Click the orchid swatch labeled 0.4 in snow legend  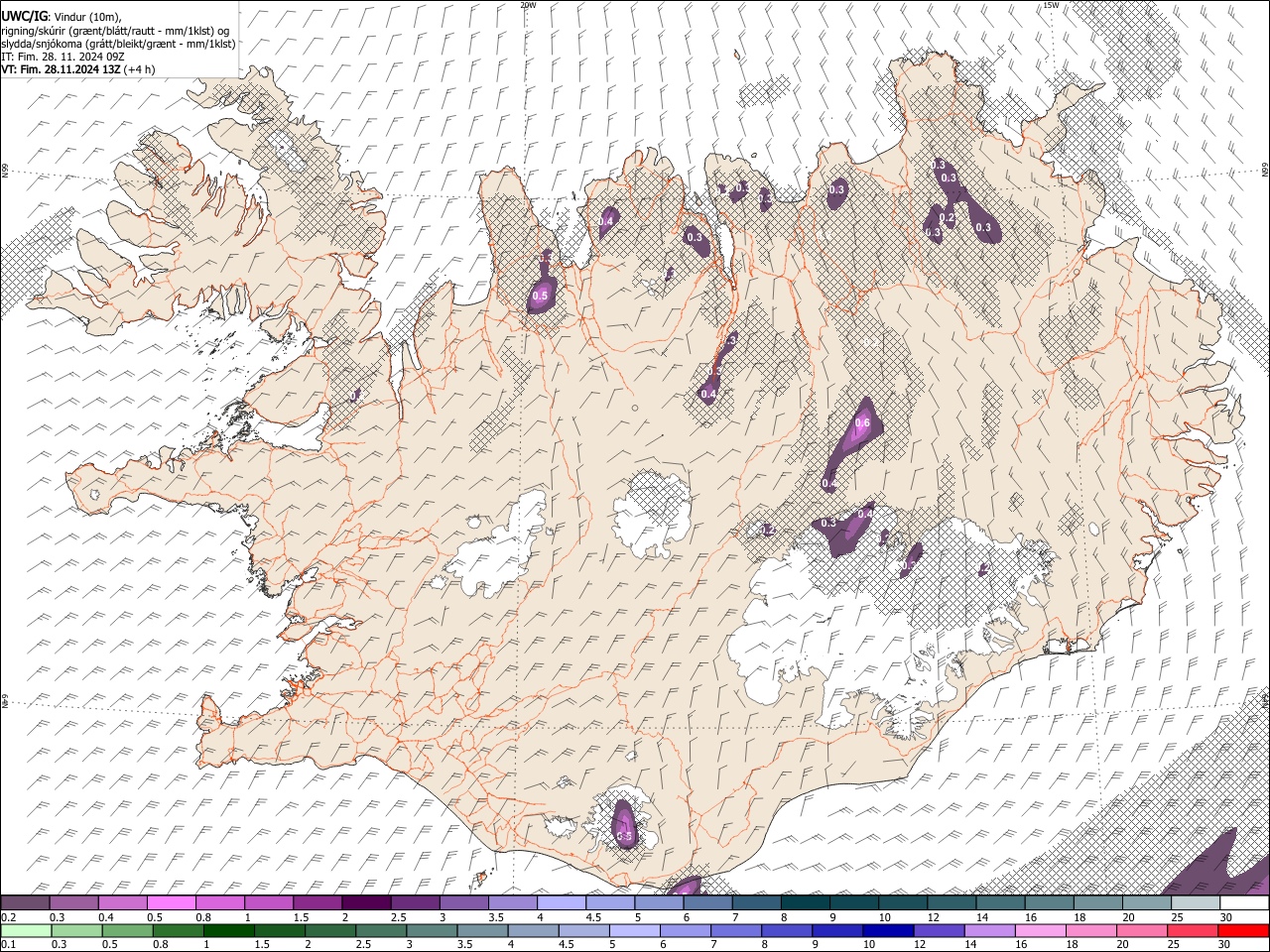(x=122, y=903)
